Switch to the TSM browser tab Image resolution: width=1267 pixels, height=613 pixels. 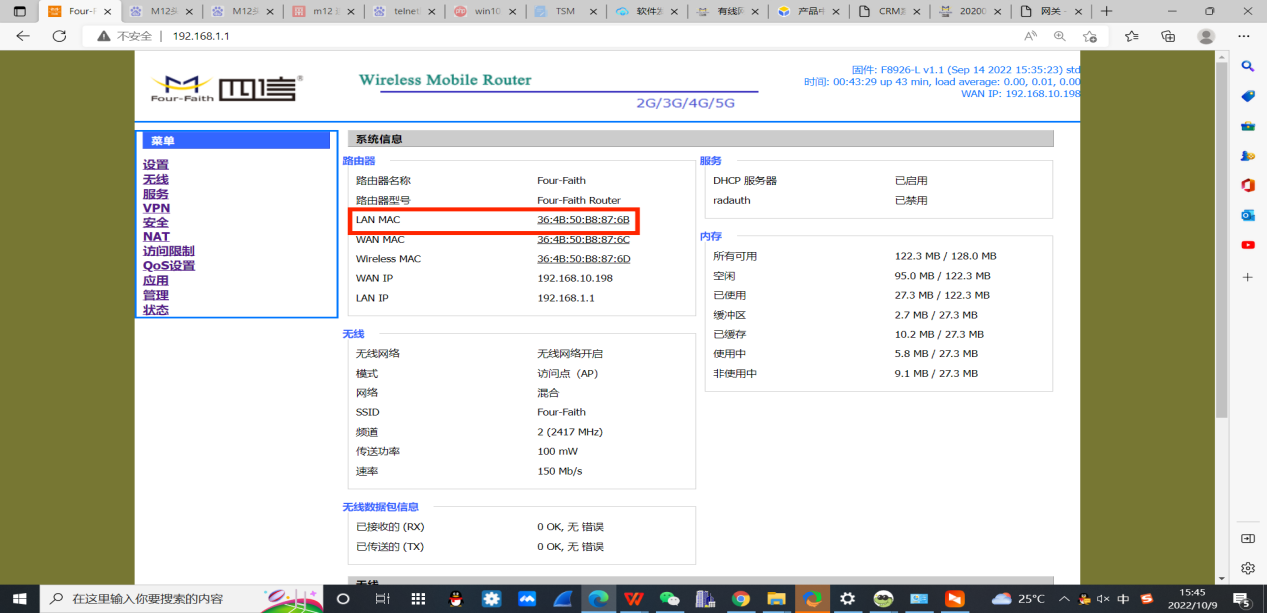(567, 11)
